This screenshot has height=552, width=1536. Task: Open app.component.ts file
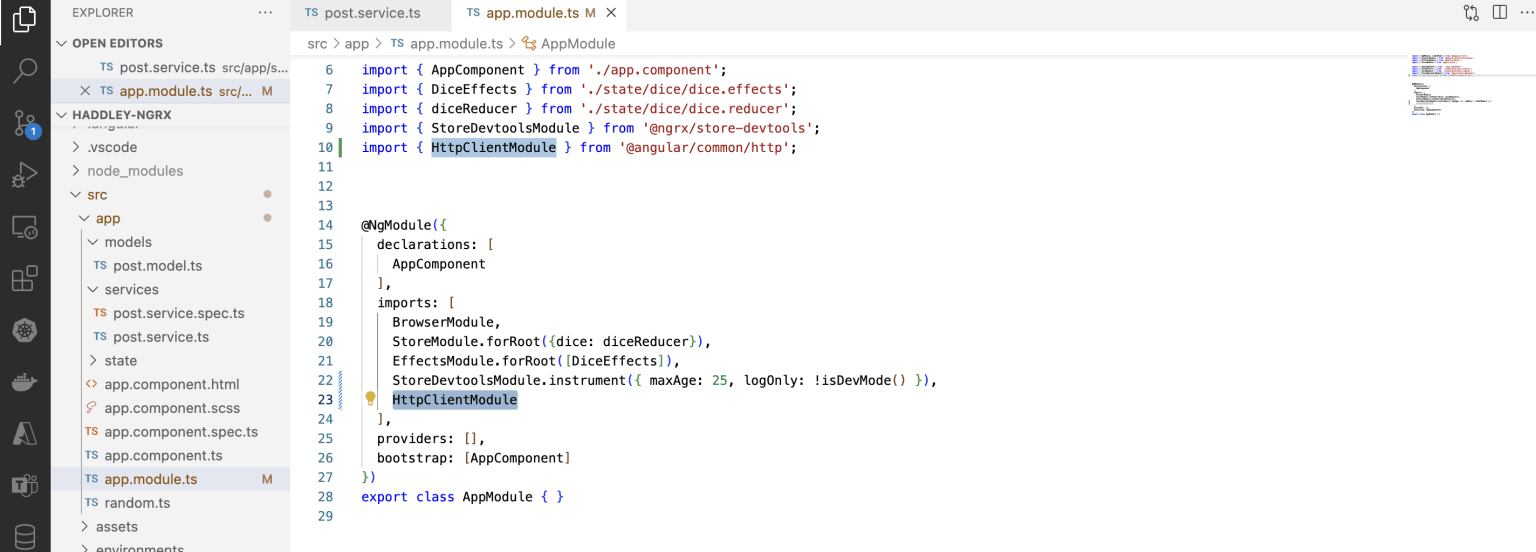[163, 456]
